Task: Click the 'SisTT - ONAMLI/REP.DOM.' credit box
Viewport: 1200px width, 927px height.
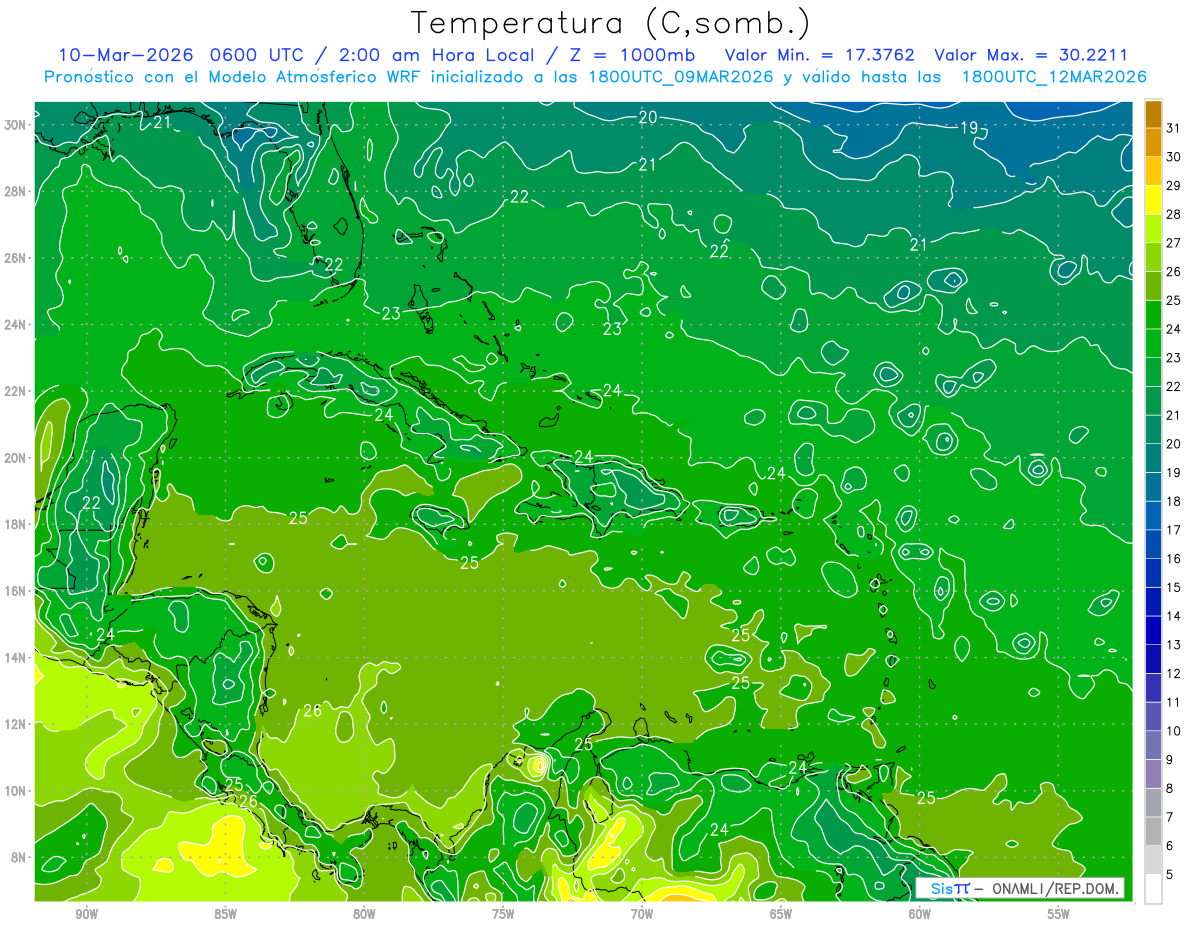Action: (x=1020, y=888)
